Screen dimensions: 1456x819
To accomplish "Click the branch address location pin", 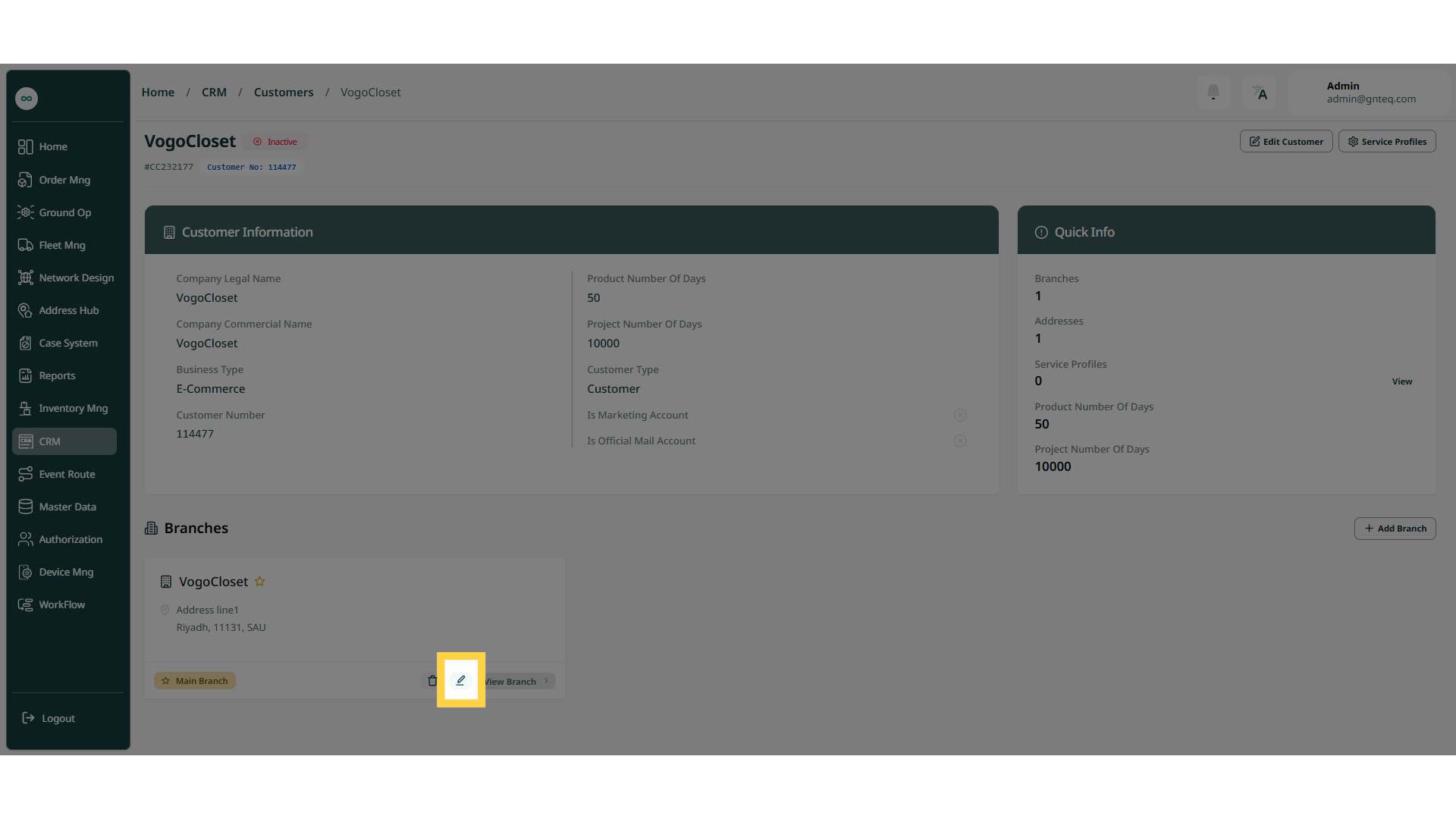I will click(x=165, y=610).
